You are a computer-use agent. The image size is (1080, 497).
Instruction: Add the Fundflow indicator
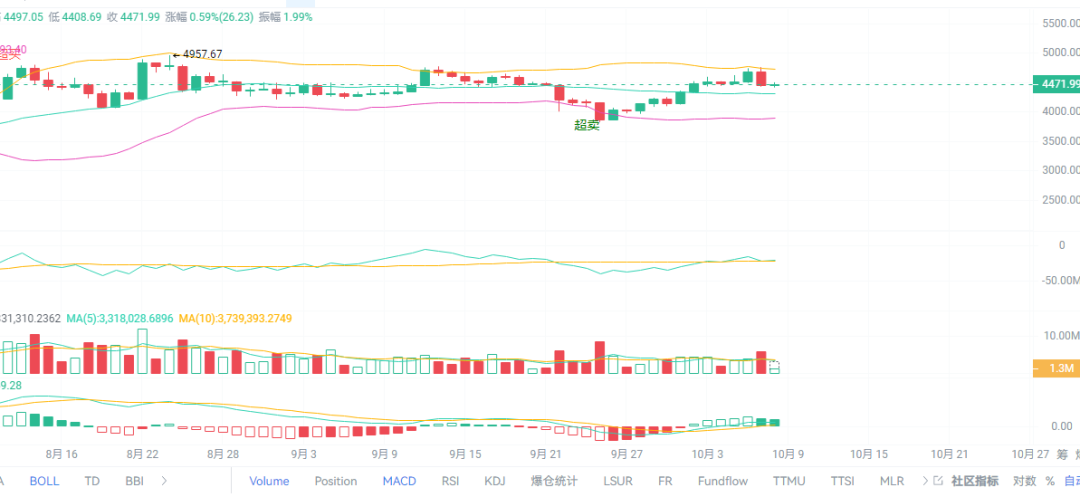(722, 481)
